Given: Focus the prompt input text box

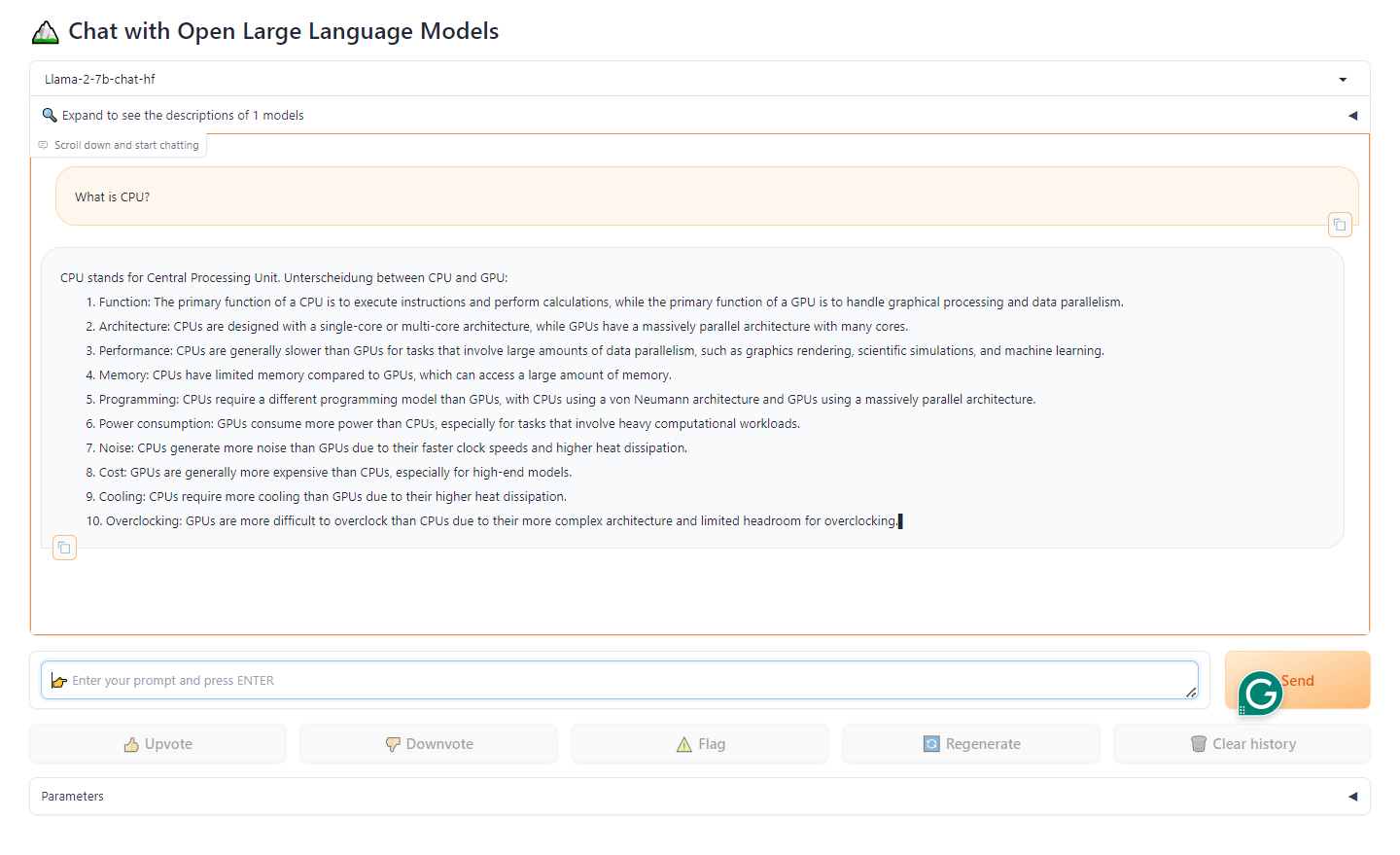Looking at the screenshot, I should [x=619, y=680].
